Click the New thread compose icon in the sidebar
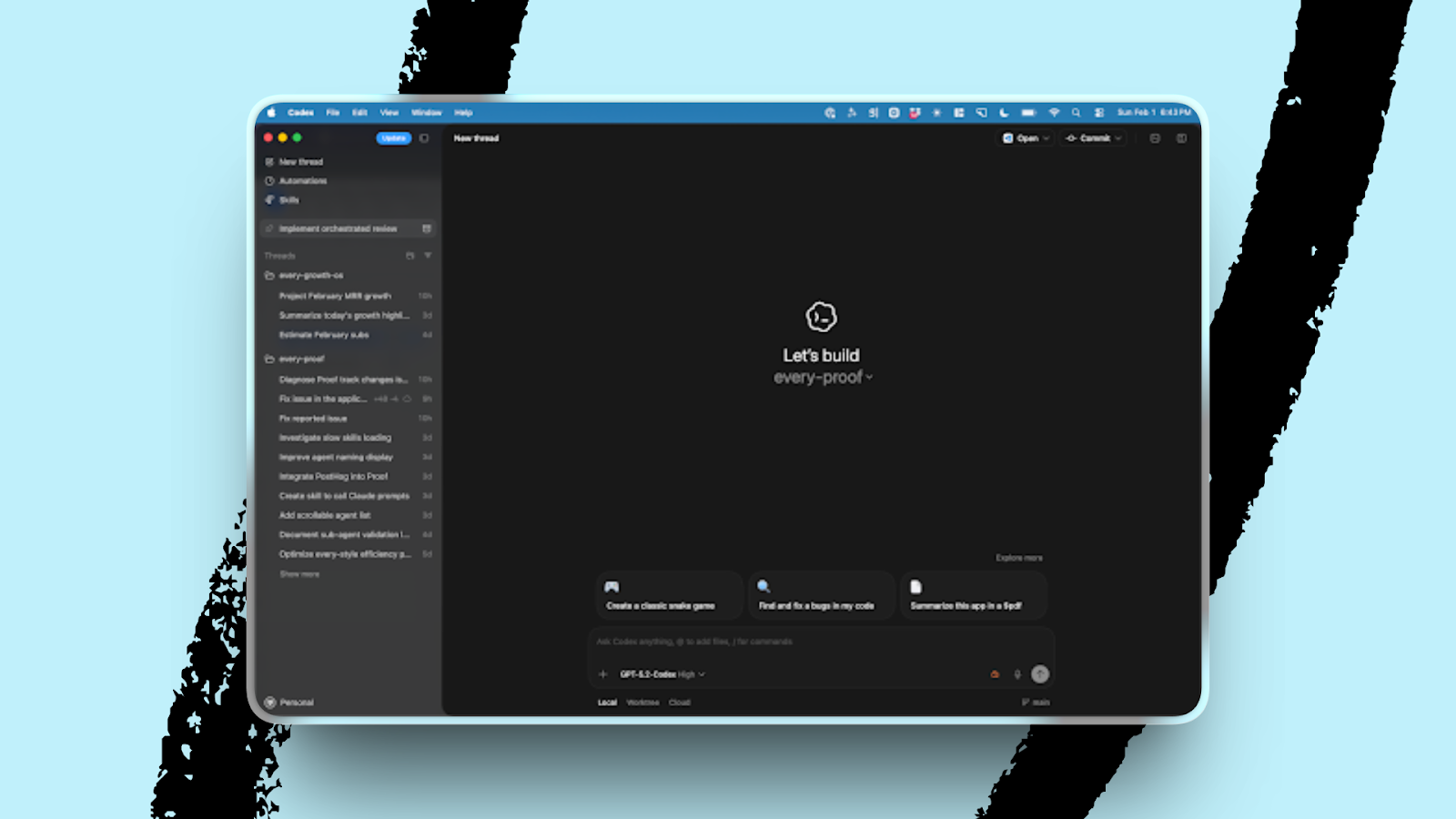This screenshot has width=1456, height=819. [269, 162]
